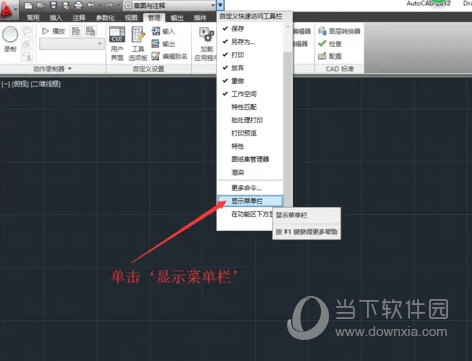Uncheck 工作空间 in the quick access menu
This screenshot has height=361, width=472.
[x=250, y=94]
